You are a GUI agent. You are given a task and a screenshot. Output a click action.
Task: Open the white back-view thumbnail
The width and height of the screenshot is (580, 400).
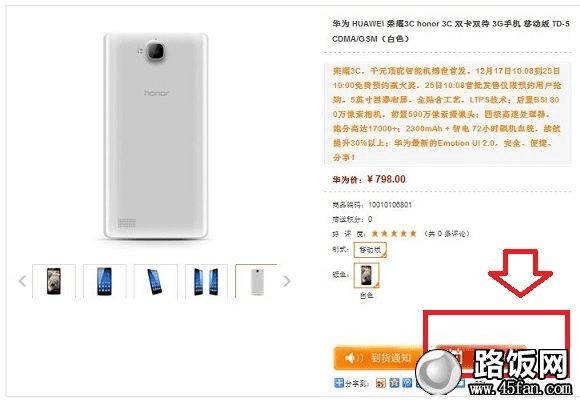point(256,281)
